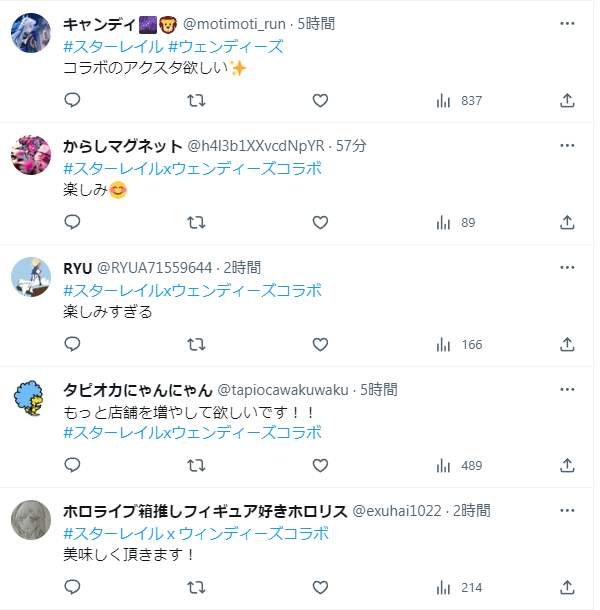View analytics showing 837 views
This screenshot has height=610, width=600.
point(459,100)
